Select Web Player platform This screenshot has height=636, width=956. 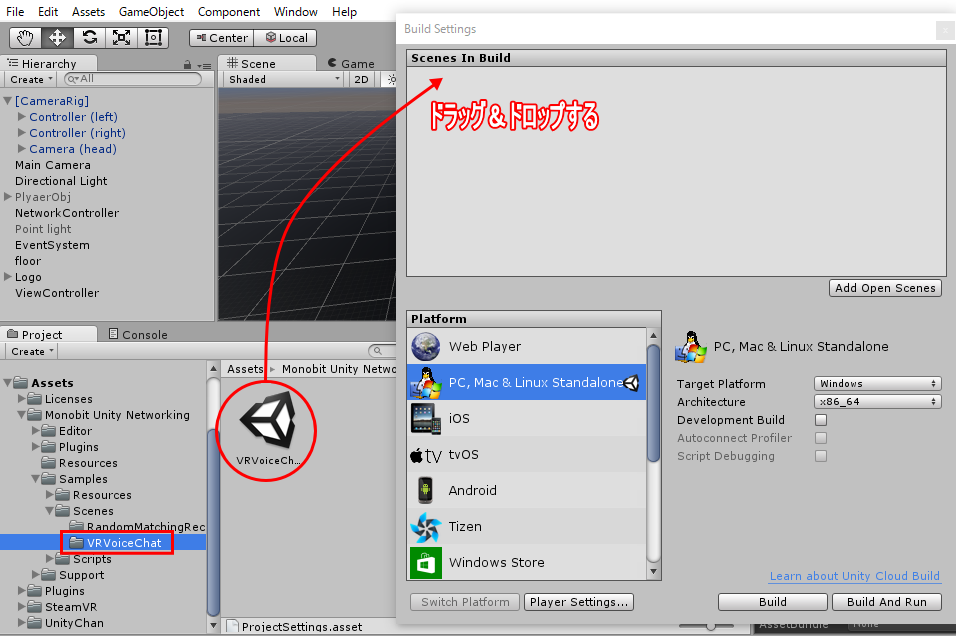[x=526, y=346]
